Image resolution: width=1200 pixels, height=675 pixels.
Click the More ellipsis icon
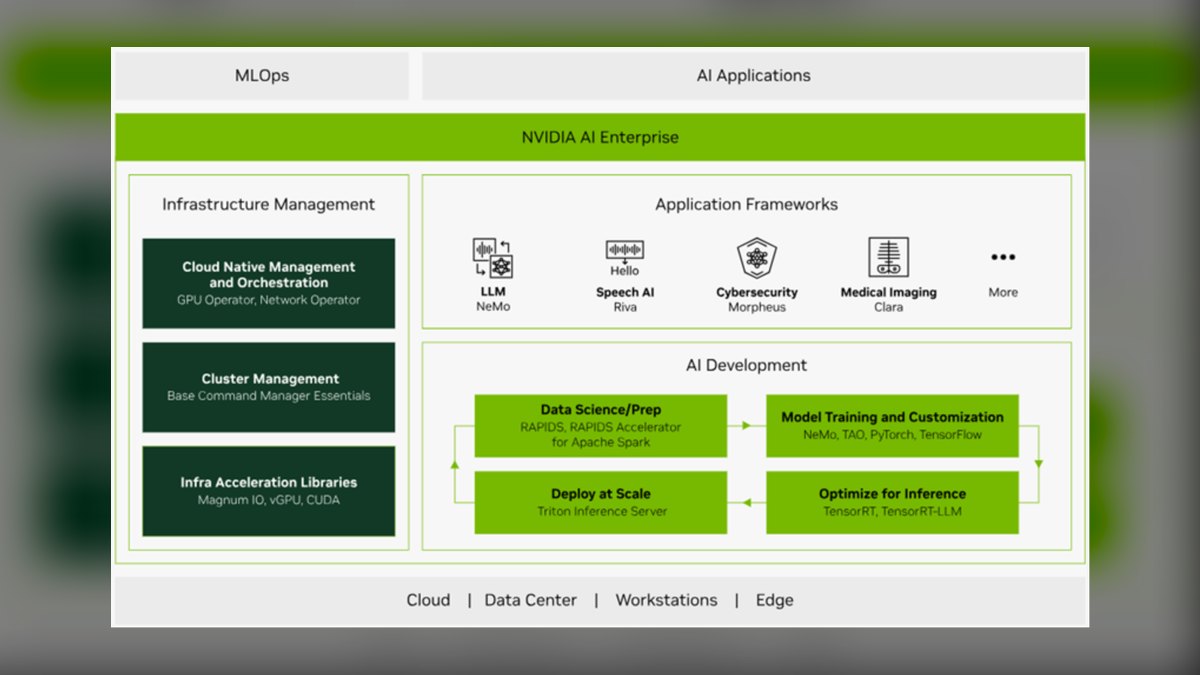pyautogui.click(x=1003, y=258)
